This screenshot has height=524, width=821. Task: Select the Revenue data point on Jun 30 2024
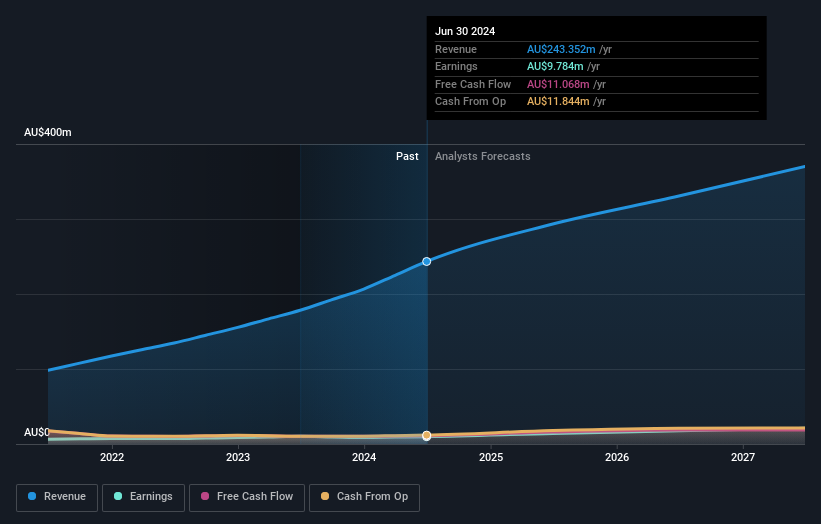coord(427,261)
